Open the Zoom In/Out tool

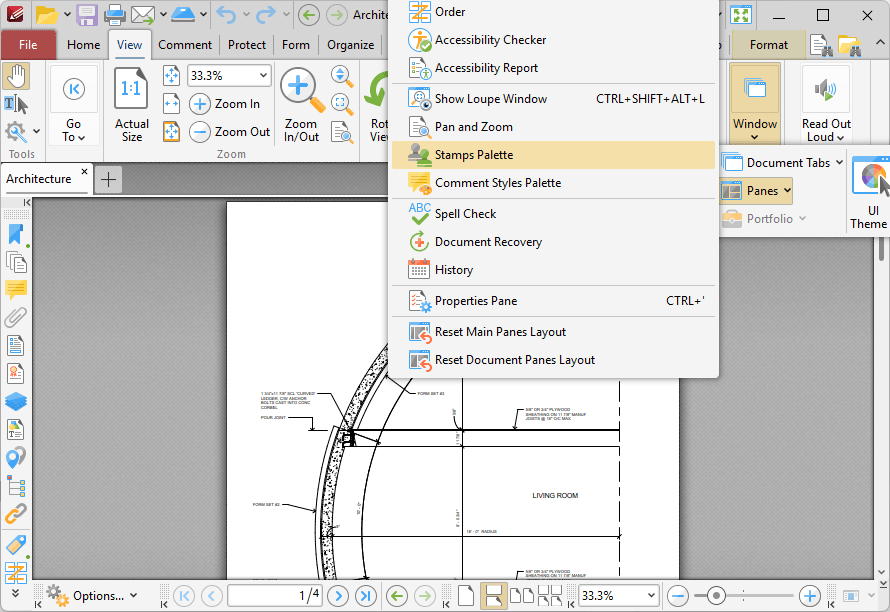(301, 105)
